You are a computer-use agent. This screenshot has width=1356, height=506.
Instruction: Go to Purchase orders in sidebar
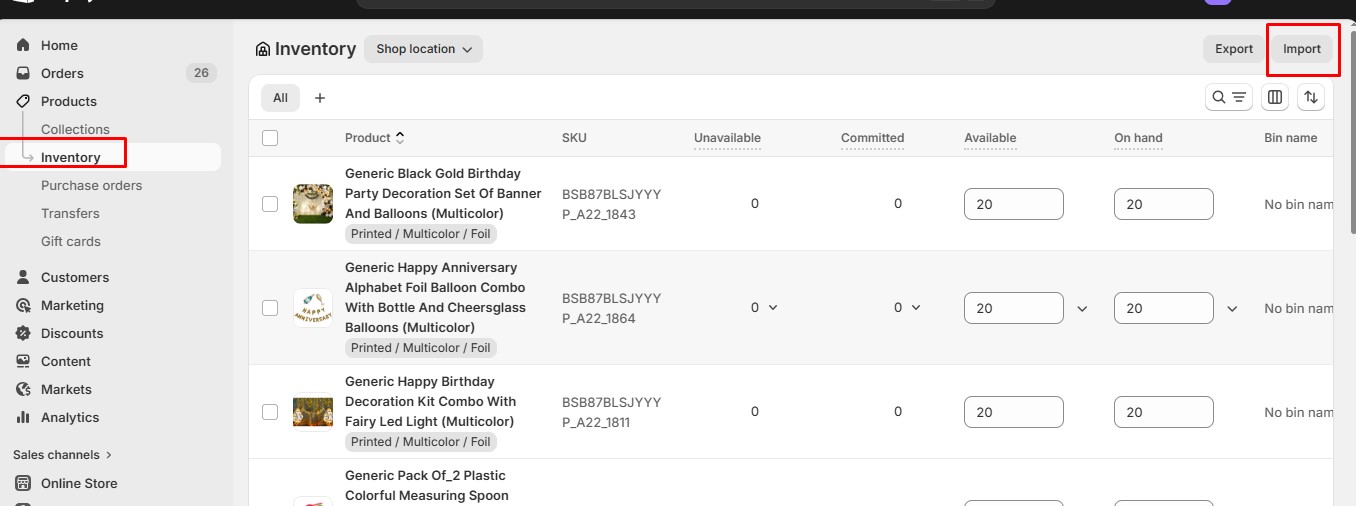[x=91, y=185]
